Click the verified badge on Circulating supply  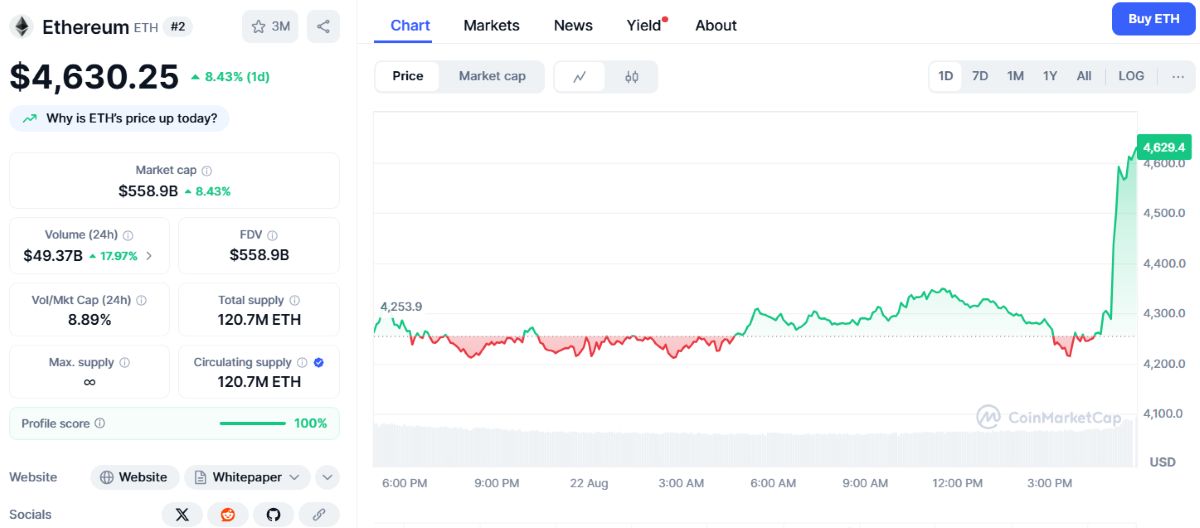tap(319, 362)
